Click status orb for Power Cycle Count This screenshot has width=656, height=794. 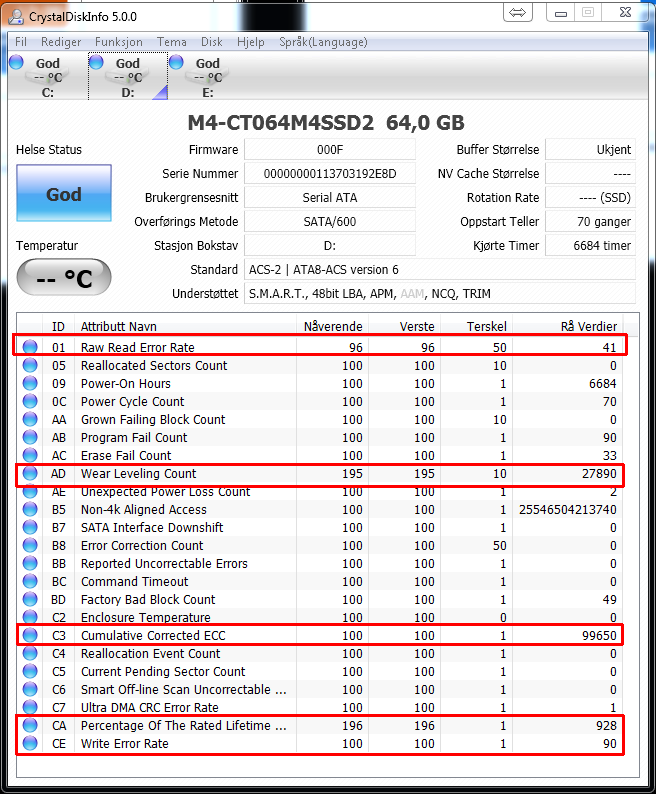[x=30, y=401]
